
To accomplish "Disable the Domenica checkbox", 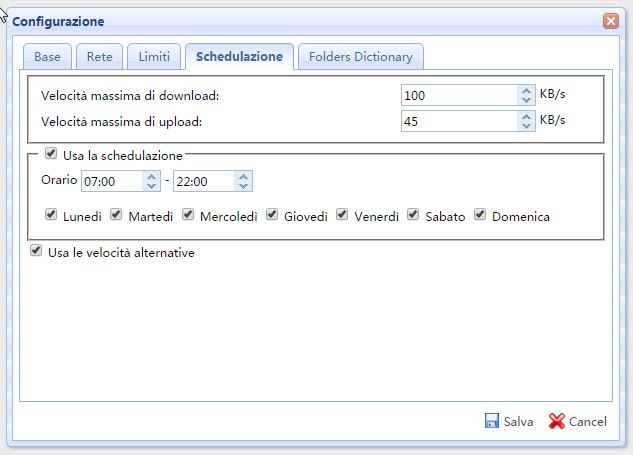I will (480, 215).
